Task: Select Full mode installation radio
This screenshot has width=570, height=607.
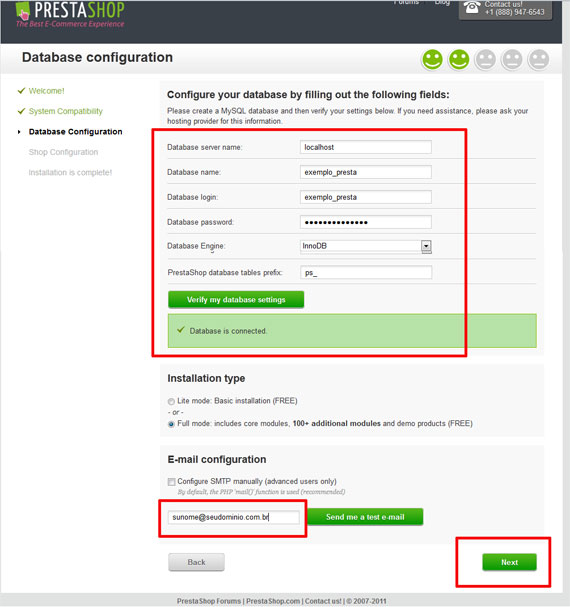Action: [171, 424]
